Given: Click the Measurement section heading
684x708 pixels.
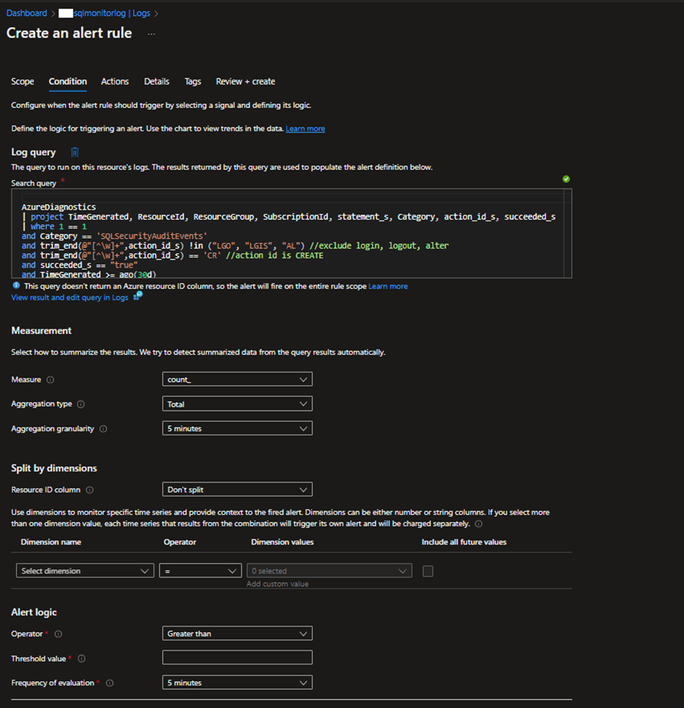Looking at the screenshot, I should coord(41,331).
